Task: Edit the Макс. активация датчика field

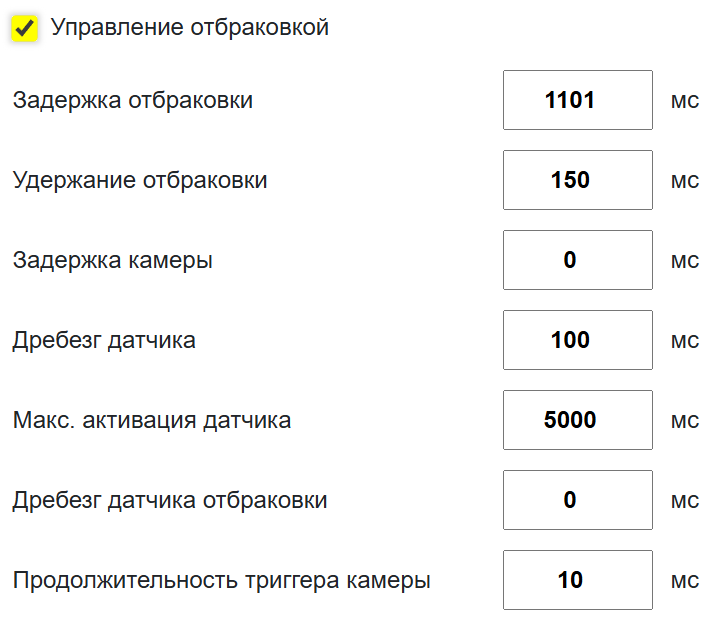Action: (577, 420)
